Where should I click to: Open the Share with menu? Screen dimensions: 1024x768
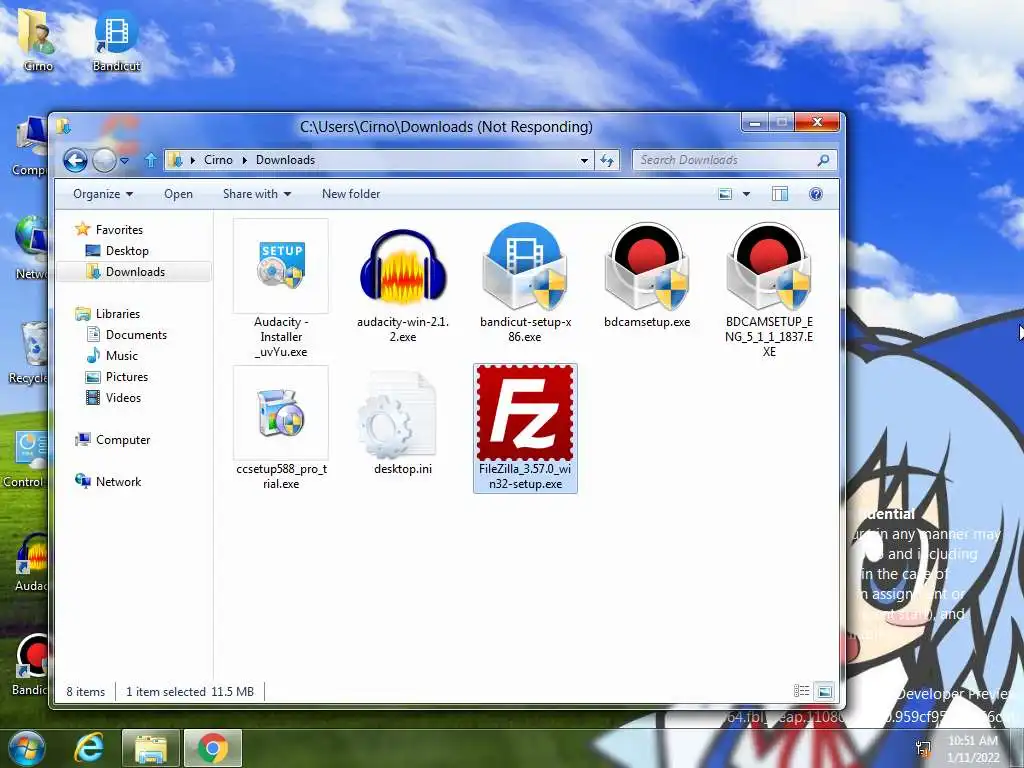(x=257, y=194)
